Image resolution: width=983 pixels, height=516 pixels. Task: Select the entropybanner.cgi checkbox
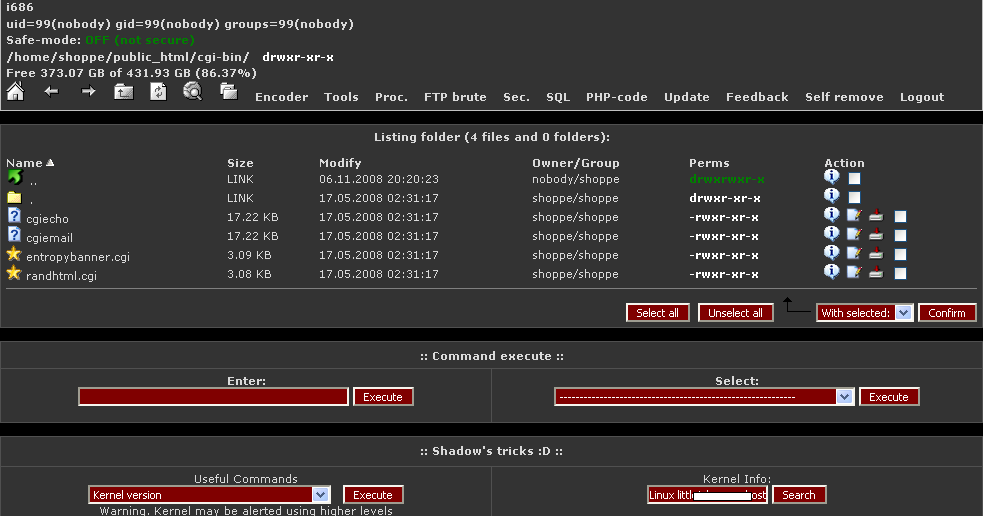point(900,255)
